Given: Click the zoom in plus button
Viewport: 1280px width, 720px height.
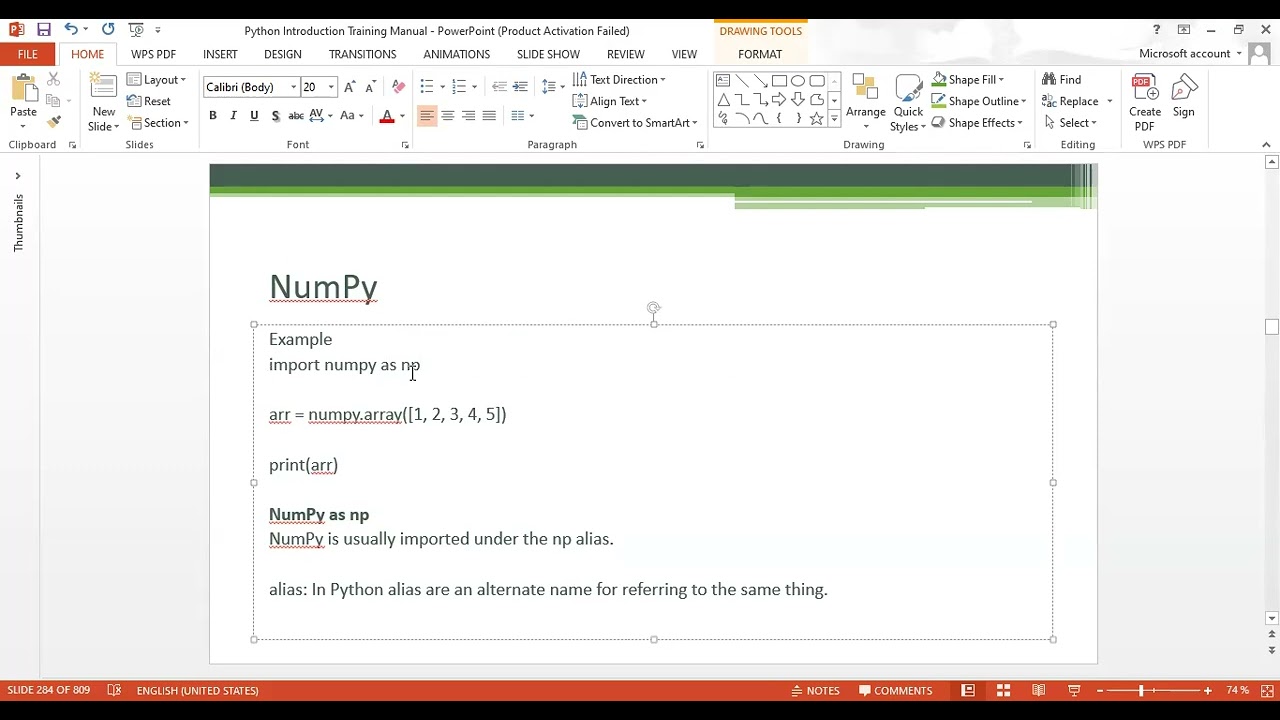Looking at the screenshot, I should point(1208,690).
